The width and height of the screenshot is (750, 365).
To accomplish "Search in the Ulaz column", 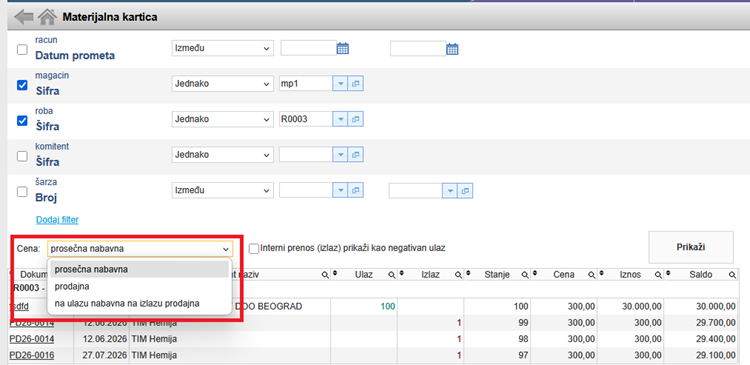I will (391, 275).
